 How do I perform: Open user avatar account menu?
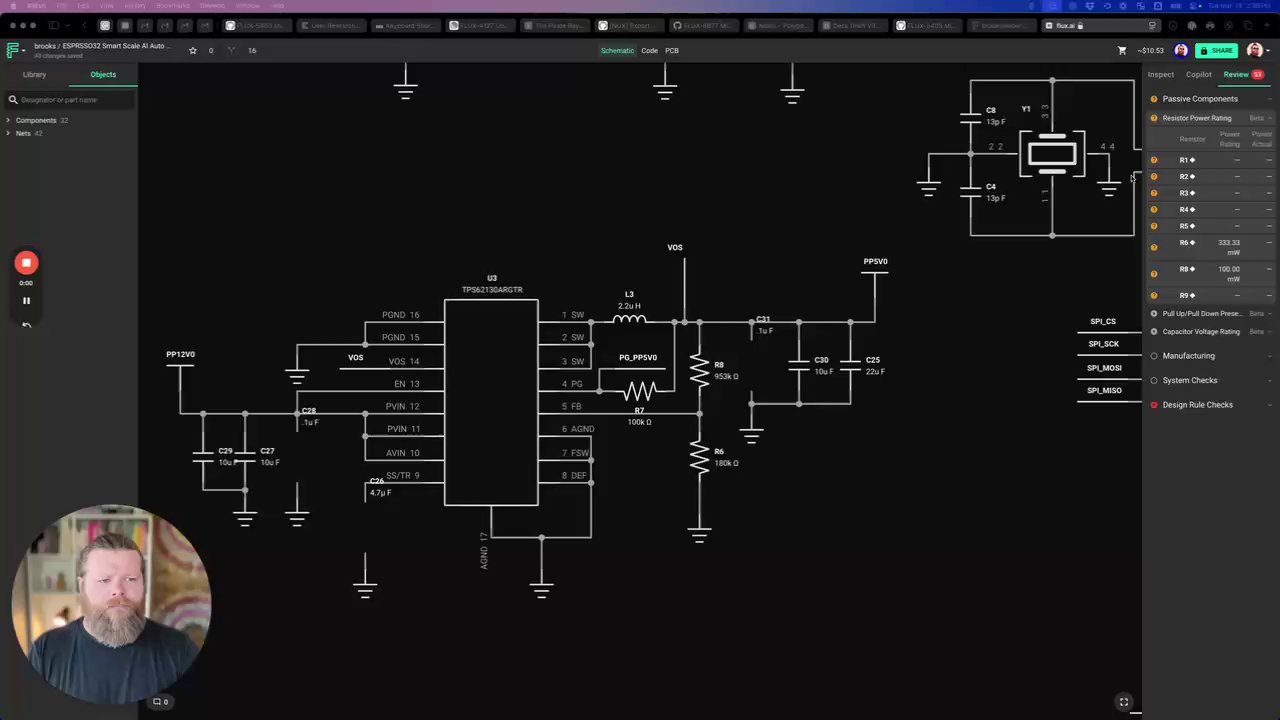[x=1255, y=50]
